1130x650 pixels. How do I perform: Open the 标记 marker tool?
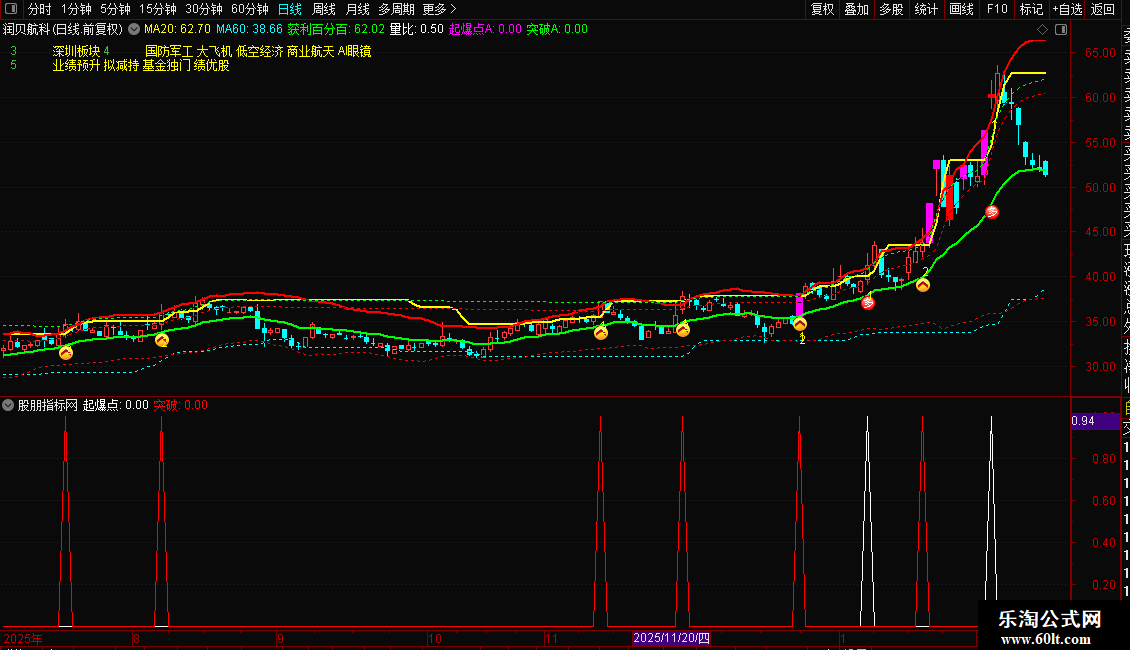pyautogui.click(x=1030, y=9)
